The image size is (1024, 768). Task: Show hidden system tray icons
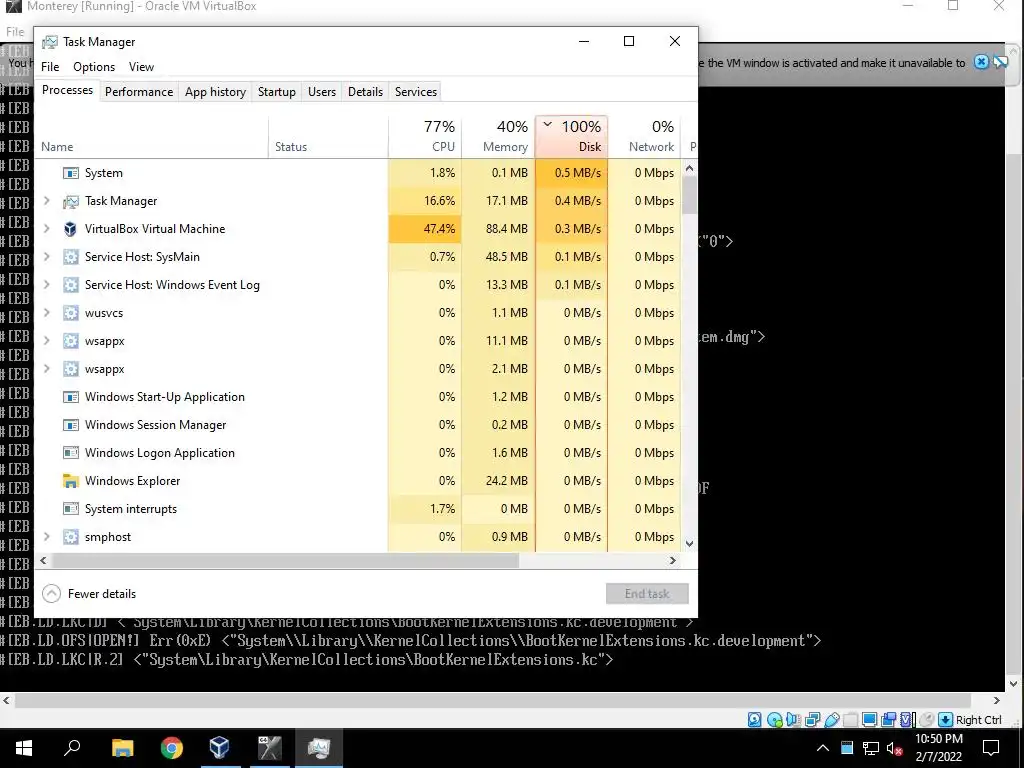[x=823, y=748]
